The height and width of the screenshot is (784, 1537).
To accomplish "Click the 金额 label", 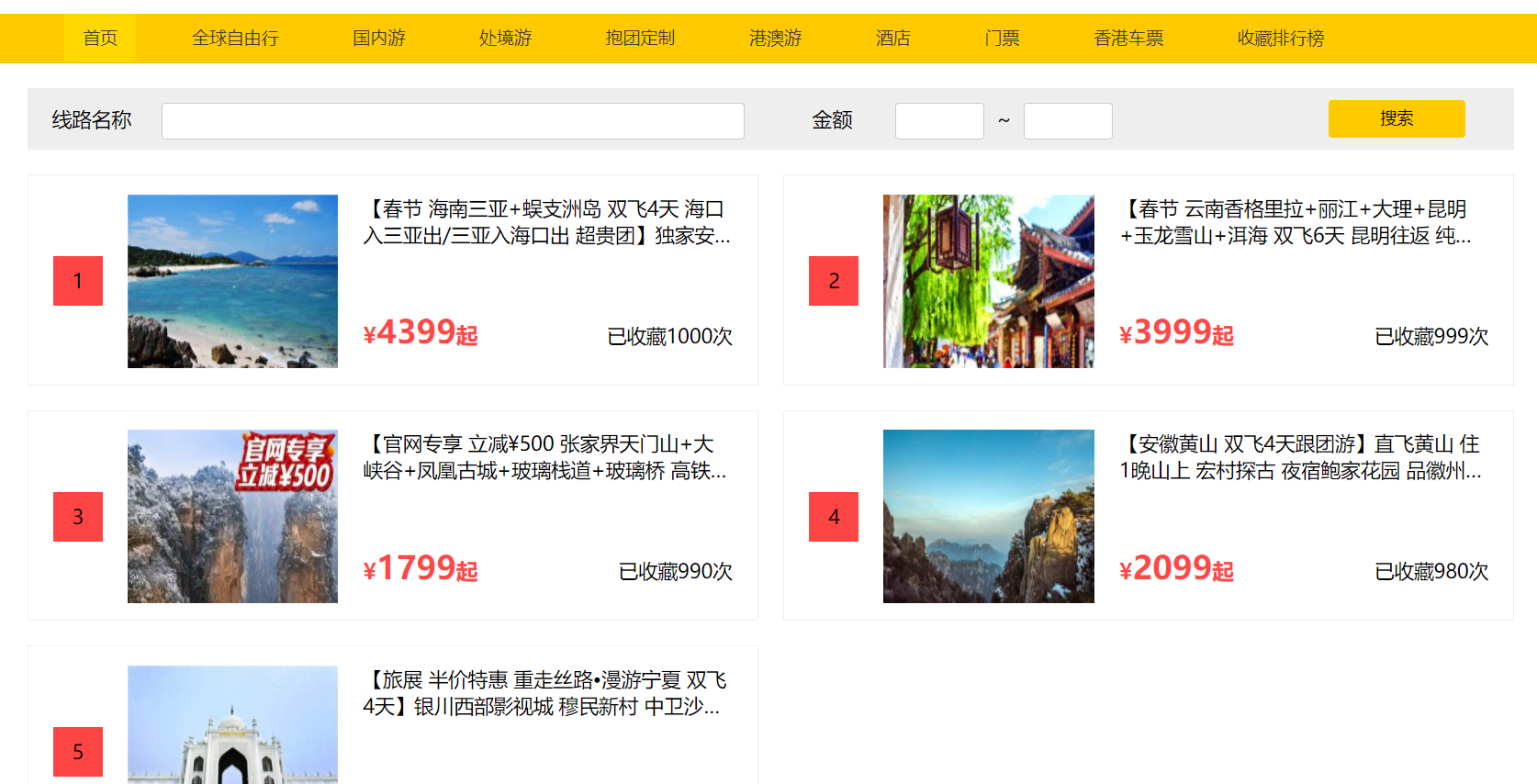I will coord(833,120).
